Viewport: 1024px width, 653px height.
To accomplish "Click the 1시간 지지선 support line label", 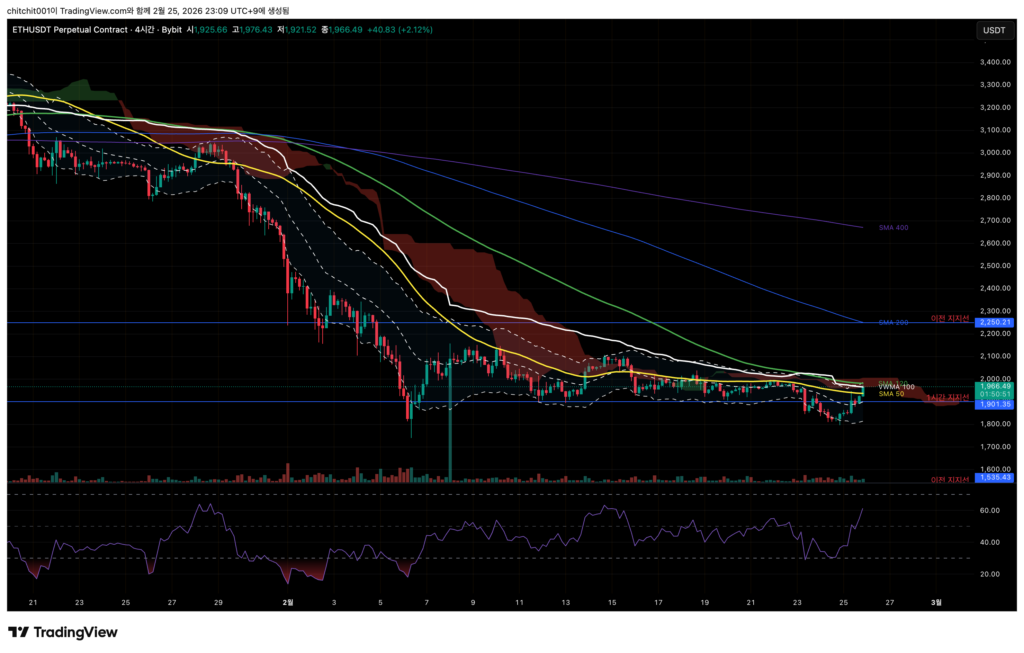I will (949, 399).
